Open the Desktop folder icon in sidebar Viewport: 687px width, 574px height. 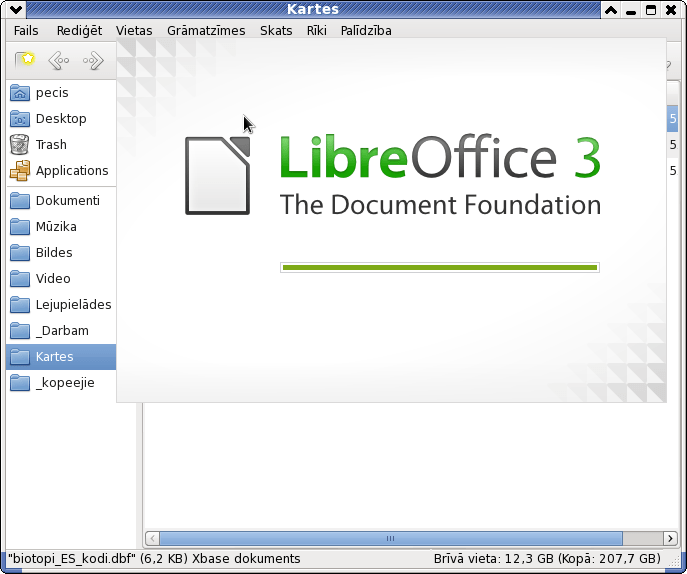coord(20,119)
